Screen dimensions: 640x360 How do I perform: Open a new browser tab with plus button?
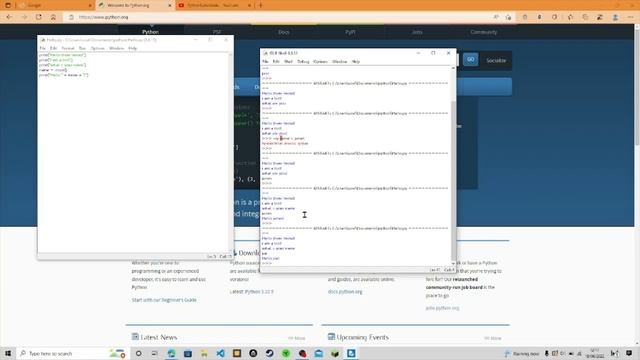[x=260, y=5]
